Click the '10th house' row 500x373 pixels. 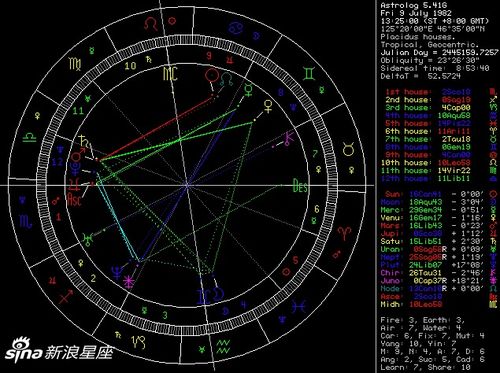coord(439,163)
